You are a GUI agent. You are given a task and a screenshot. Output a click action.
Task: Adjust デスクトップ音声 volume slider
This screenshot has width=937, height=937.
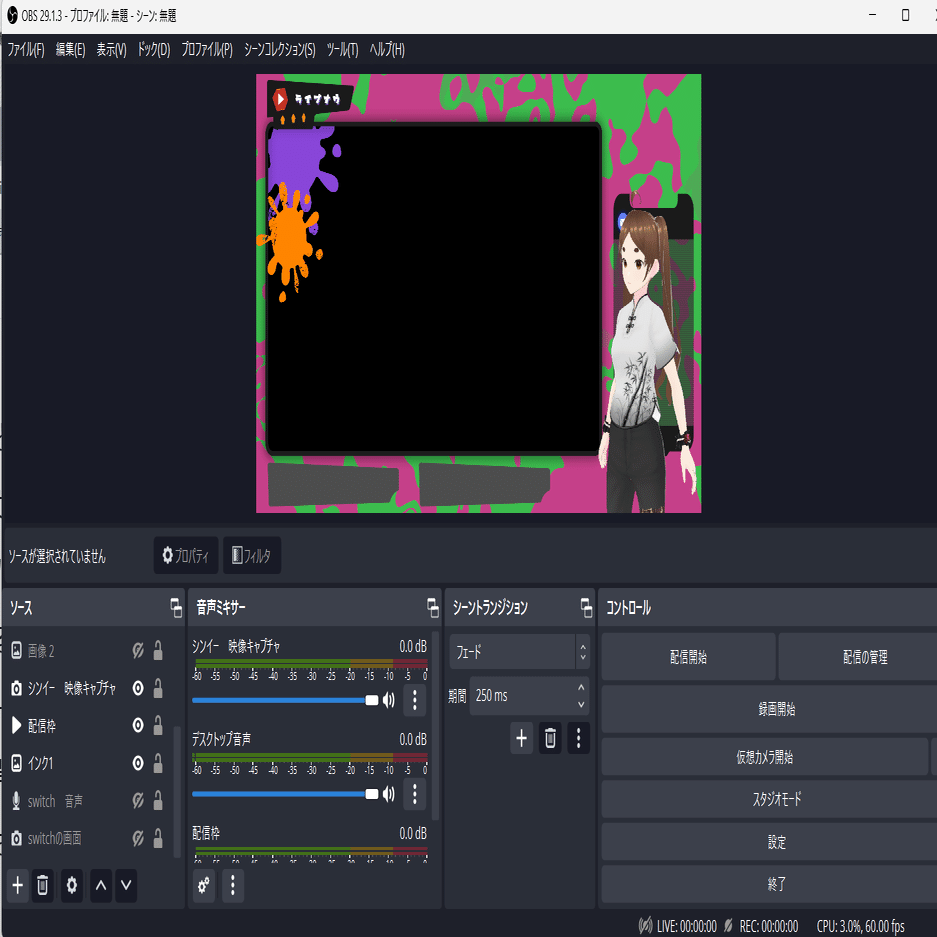click(x=285, y=794)
